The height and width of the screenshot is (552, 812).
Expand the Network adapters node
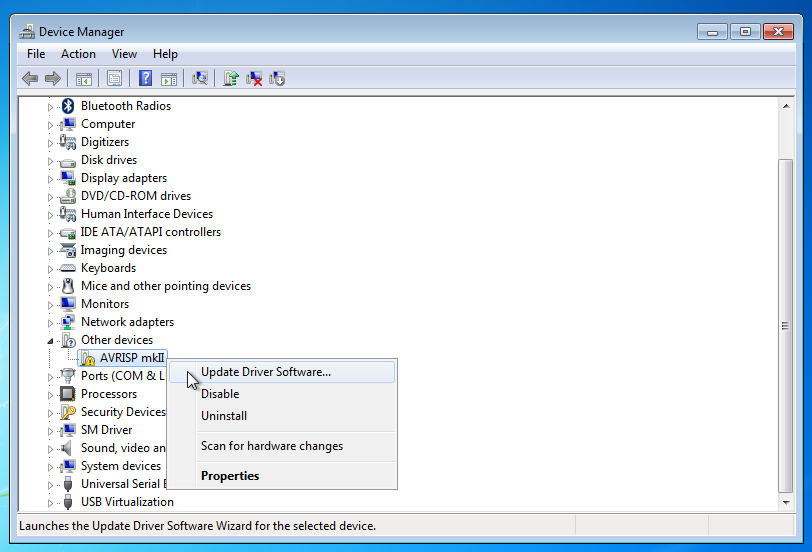[51, 322]
